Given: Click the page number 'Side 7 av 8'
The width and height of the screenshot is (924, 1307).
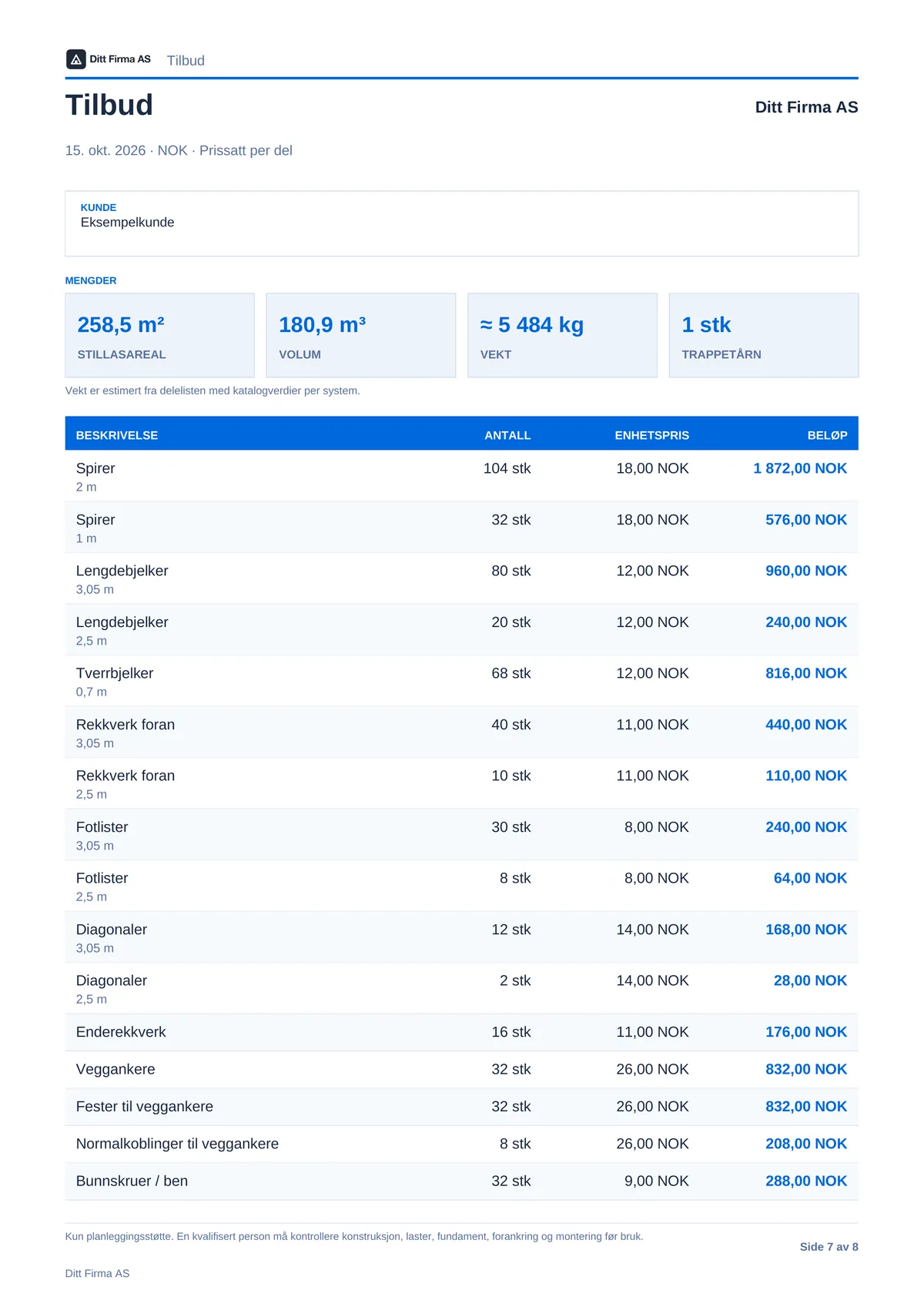Looking at the screenshot, I should pyautogui.click(x=829, y=1247).
